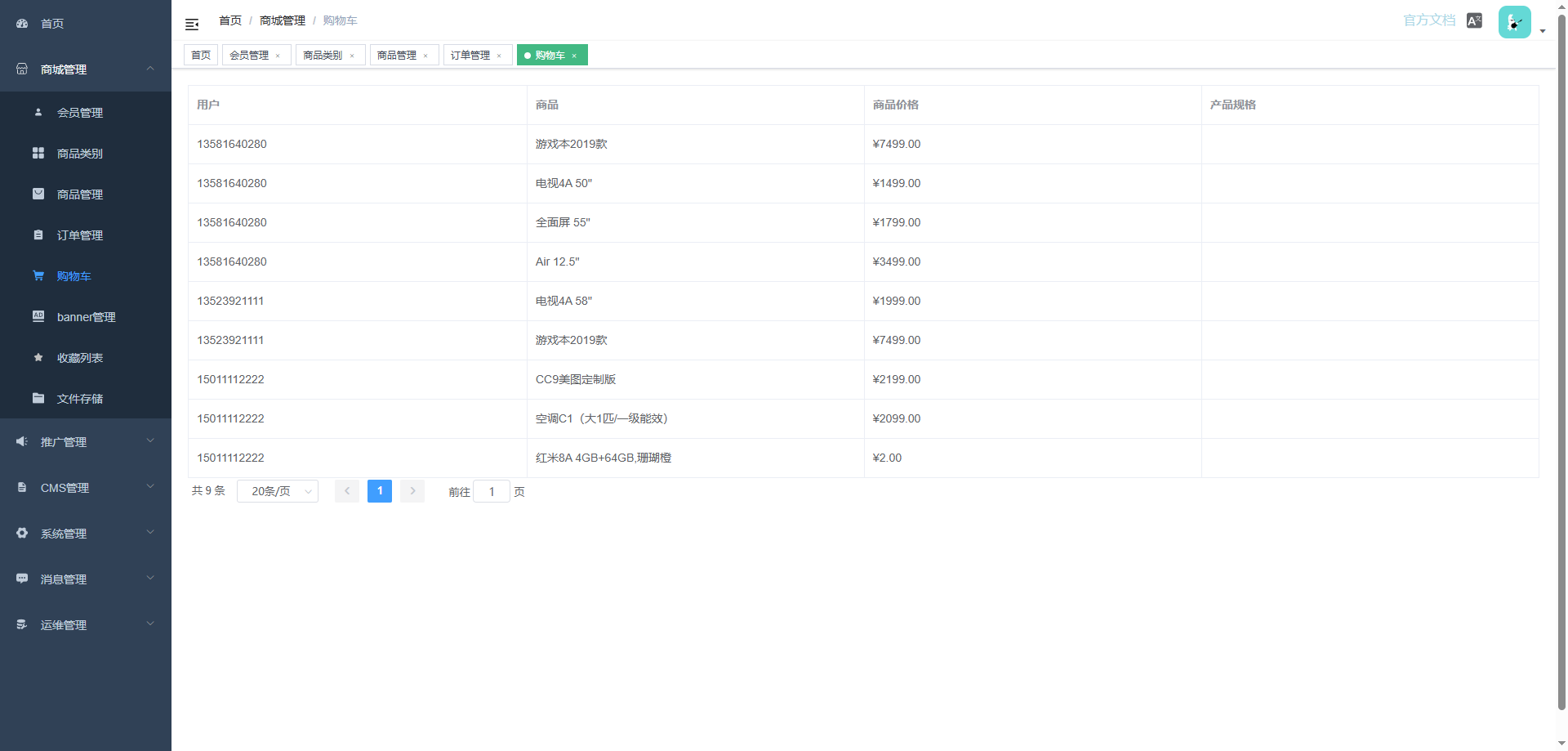This screenshot has height=751, width=1568.
Task: Open the 官方文档 link
Action: point(1429,20)
